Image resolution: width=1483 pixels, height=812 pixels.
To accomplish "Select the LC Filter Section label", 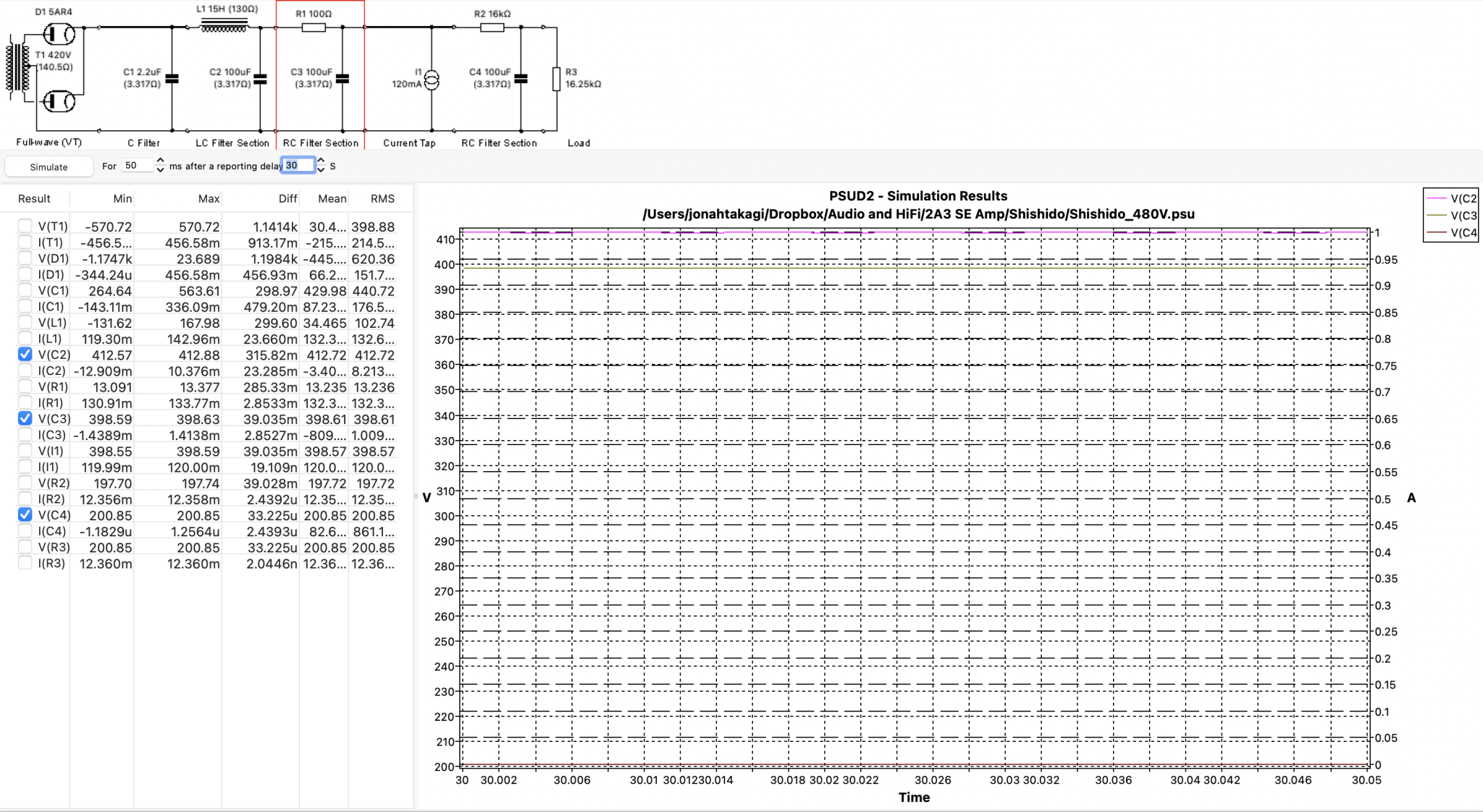I will 232,143.
